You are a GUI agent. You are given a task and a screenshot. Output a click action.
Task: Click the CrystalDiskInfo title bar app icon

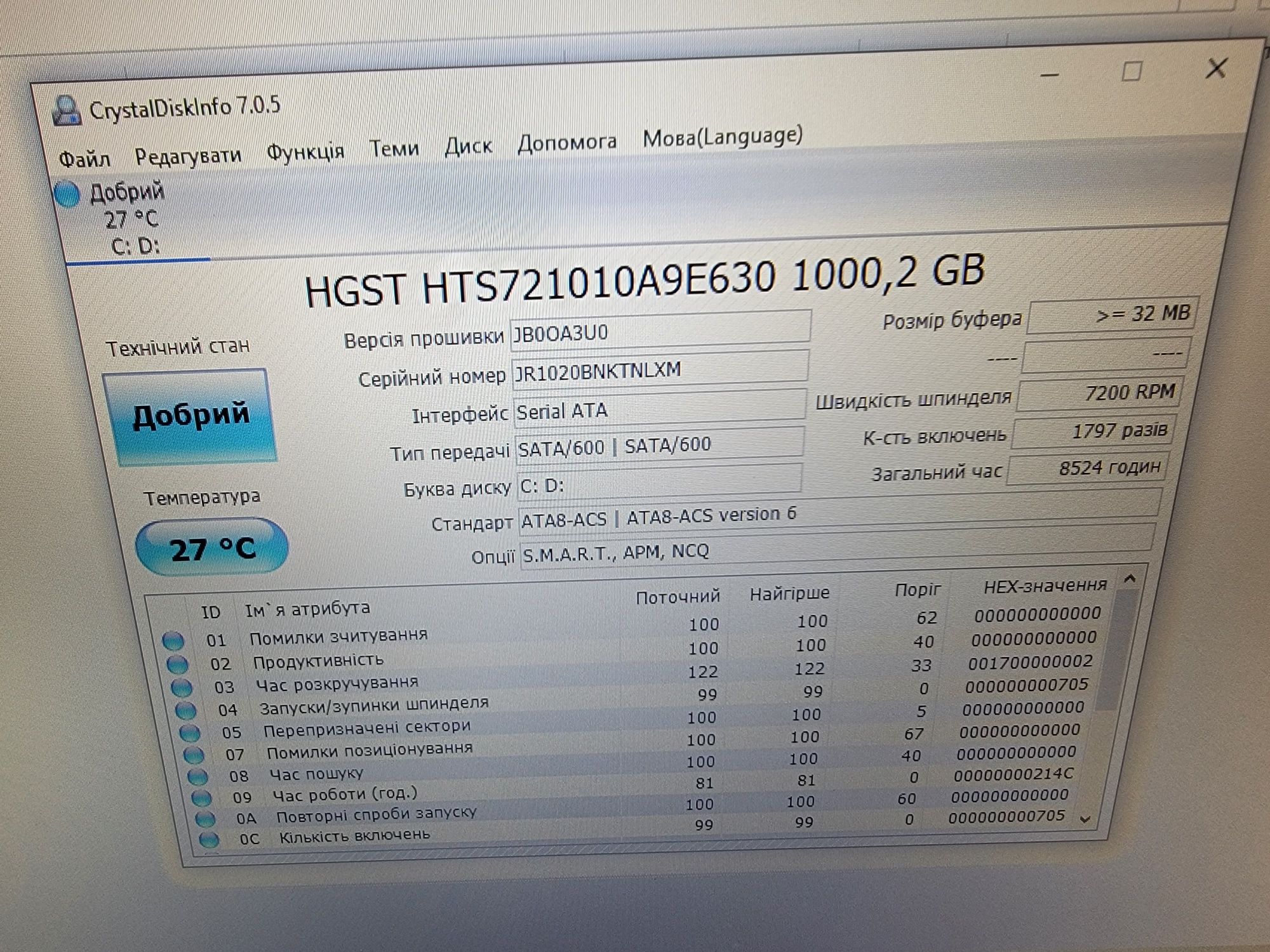point(67,110)
